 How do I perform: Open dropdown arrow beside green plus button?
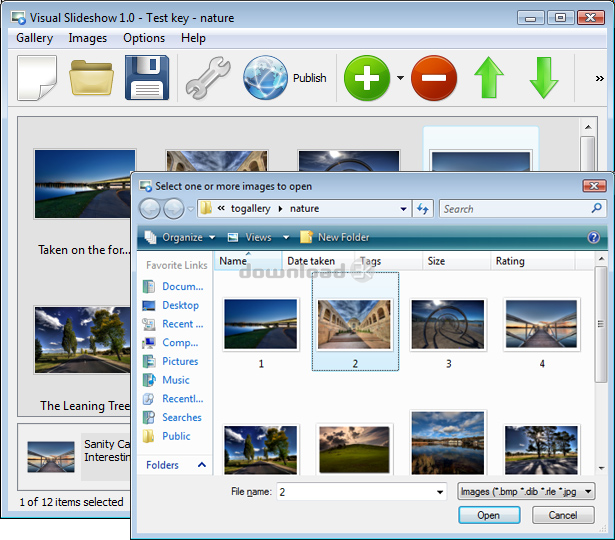(x=400, y=78)
